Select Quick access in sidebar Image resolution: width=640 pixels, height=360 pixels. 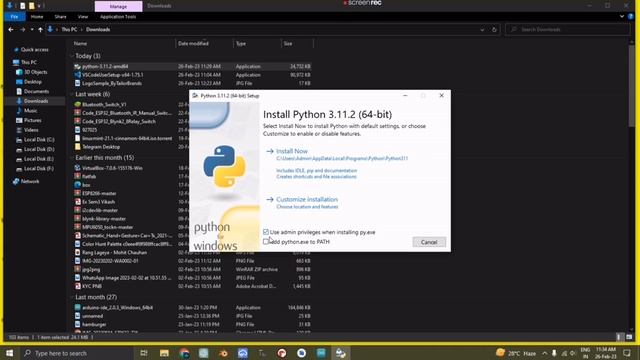[34, 50]
